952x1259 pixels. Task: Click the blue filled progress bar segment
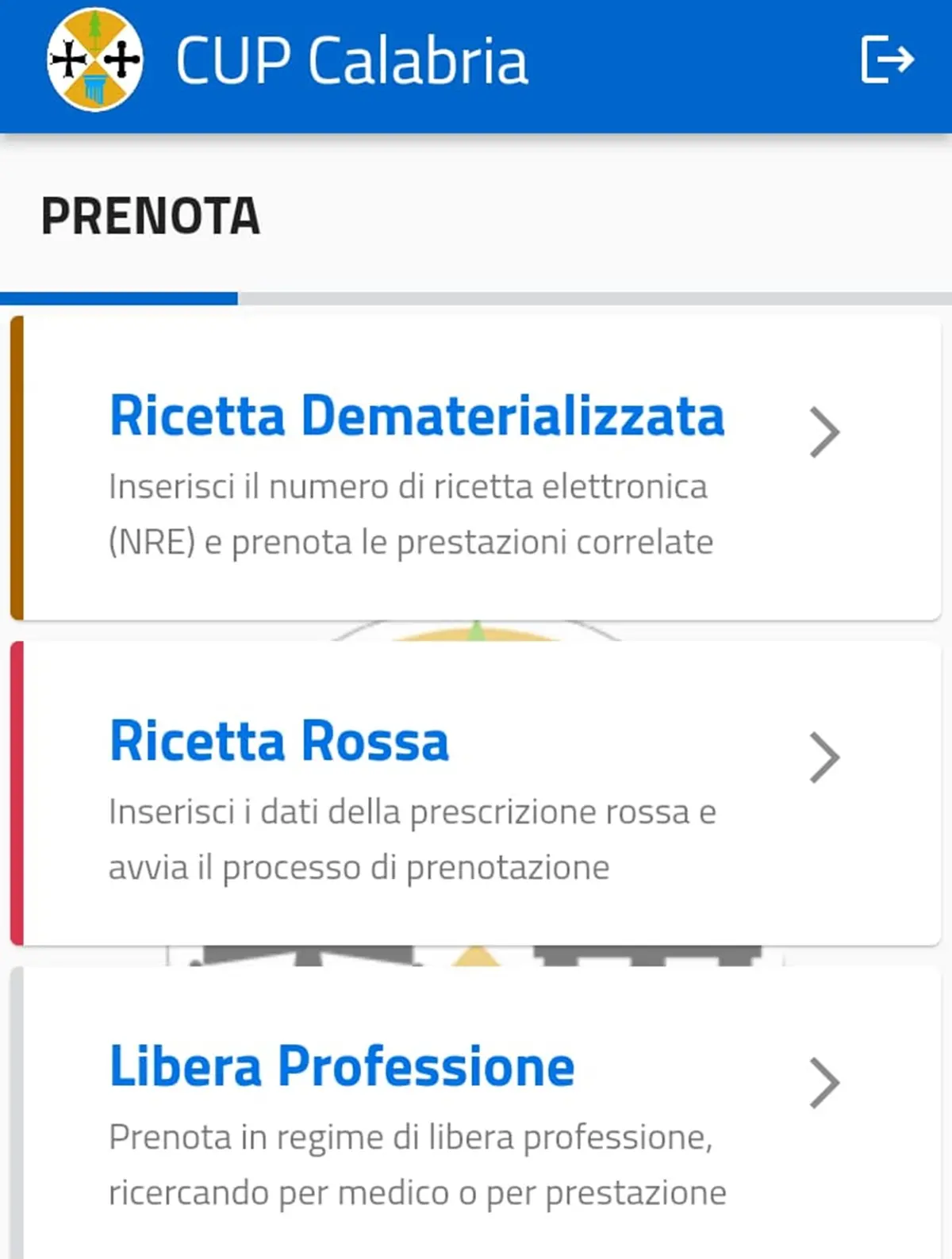pyautogui.click(x=119, y=298)
